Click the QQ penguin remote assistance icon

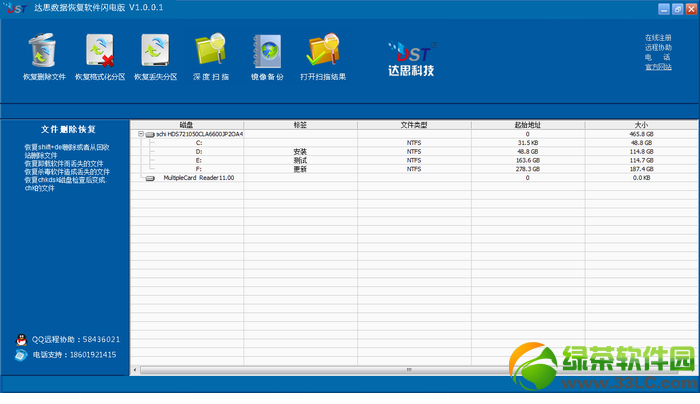(x=21, y=339)
